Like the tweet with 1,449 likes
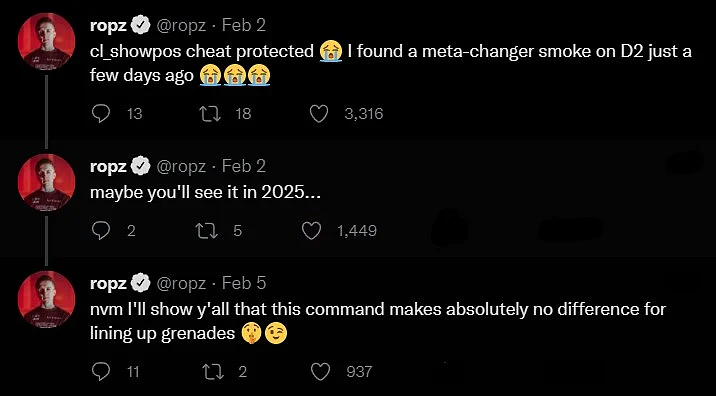This screenshot has width=716, height=396. coord(312,231)
